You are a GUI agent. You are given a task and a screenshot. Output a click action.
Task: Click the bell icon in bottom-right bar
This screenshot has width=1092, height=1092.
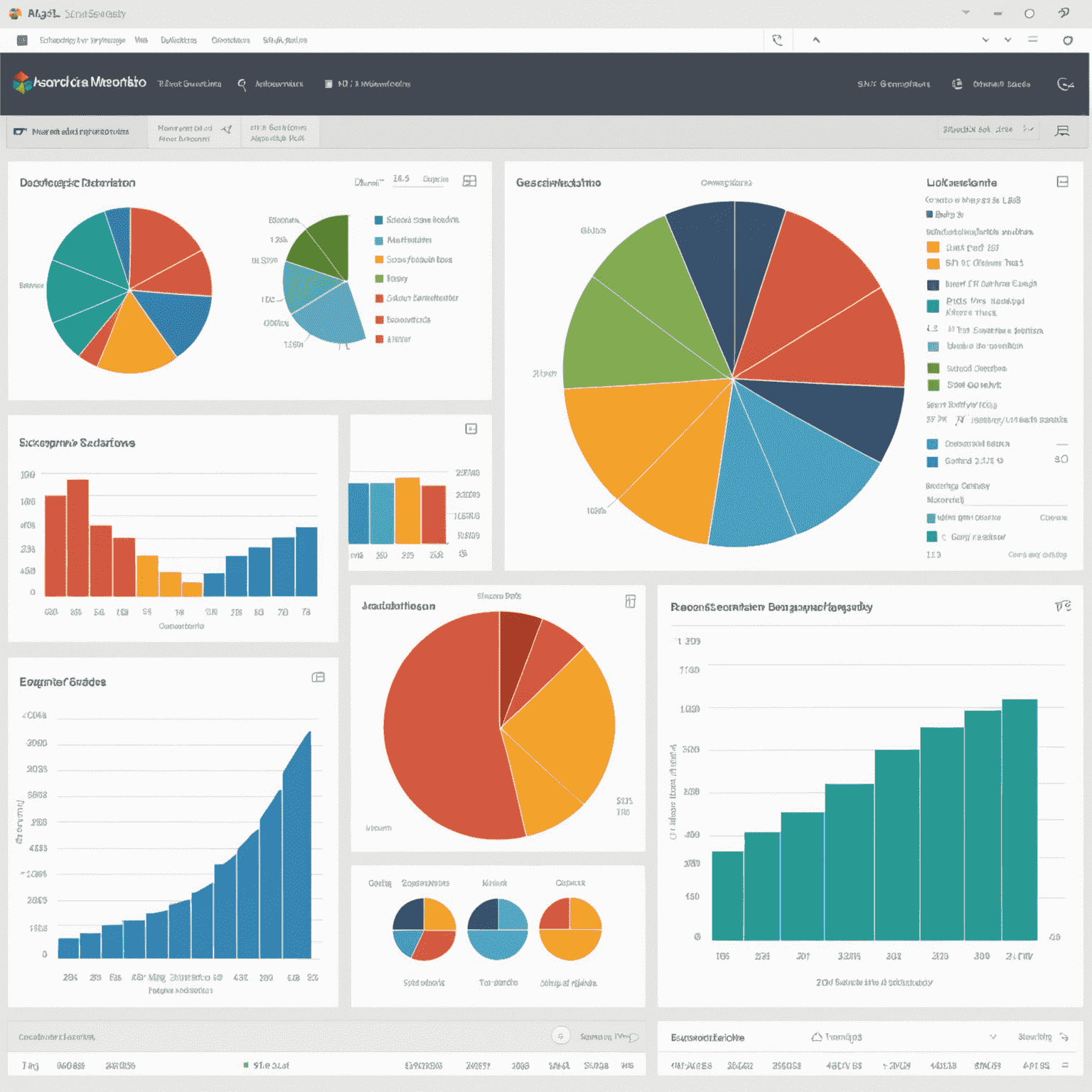[817, 1037]
